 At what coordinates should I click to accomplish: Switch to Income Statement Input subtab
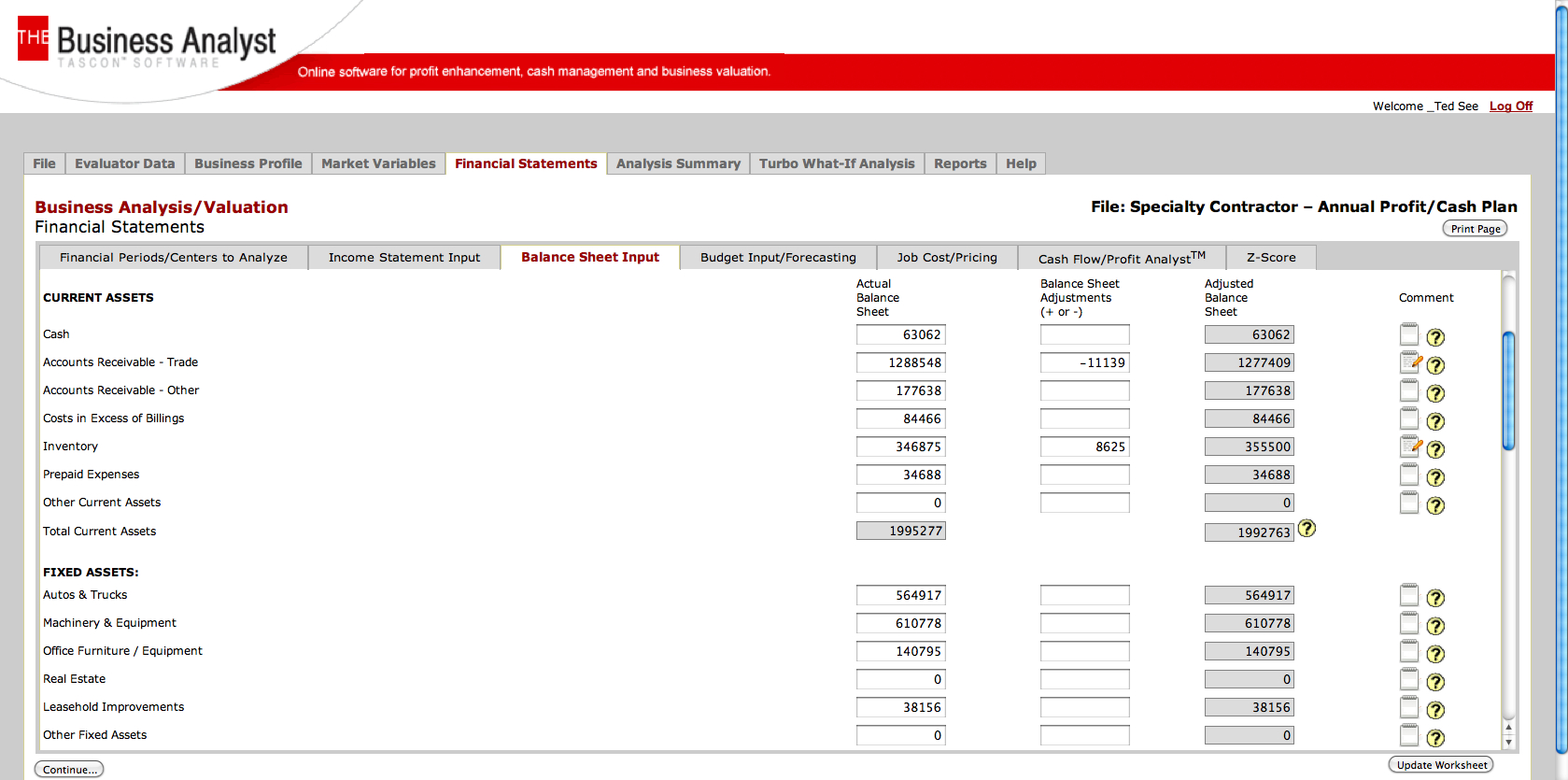point(404,258)
